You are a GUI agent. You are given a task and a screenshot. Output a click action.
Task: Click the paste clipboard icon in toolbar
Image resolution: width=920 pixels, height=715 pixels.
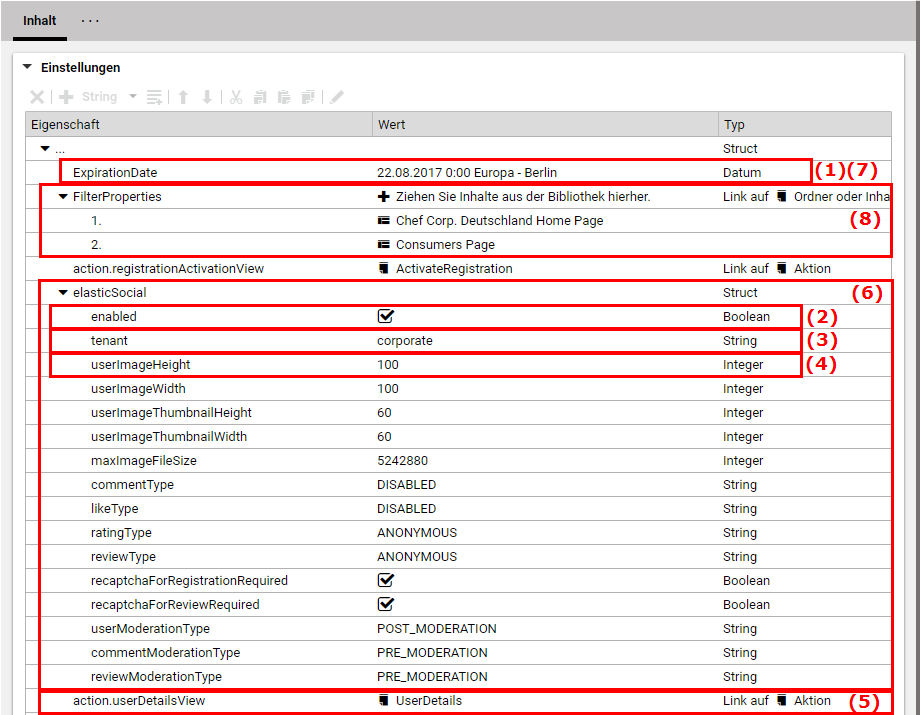click(x=284, y=97)
